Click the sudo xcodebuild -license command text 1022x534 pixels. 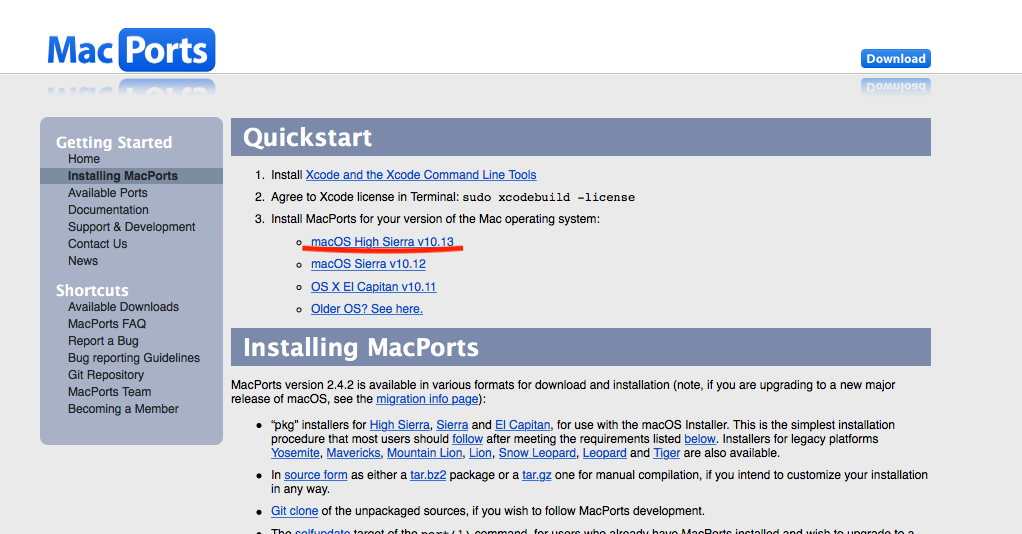click(549, 198)
